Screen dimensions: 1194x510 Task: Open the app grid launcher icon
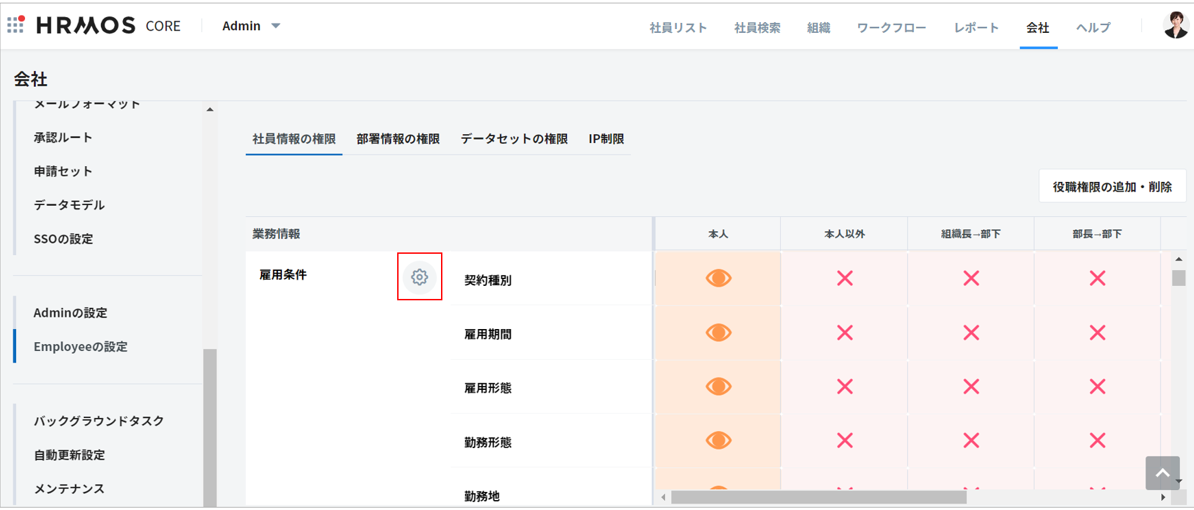[x=15, y=25]
